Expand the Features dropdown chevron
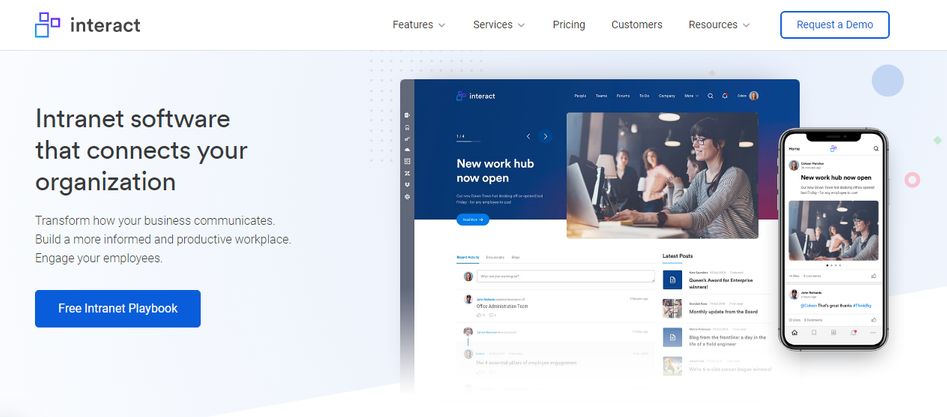Viewport: 947px width, 417px height. pos(441,25)
